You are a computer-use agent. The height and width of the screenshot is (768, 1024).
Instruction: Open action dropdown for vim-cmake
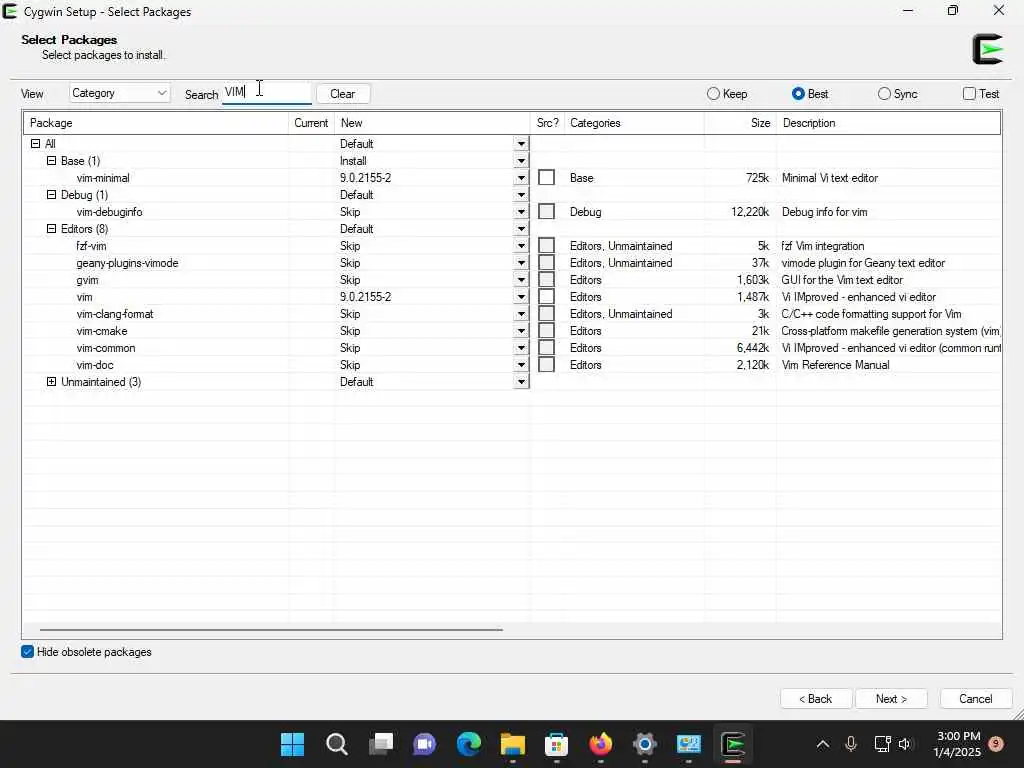pyautogui.click(x=521, y=331)
